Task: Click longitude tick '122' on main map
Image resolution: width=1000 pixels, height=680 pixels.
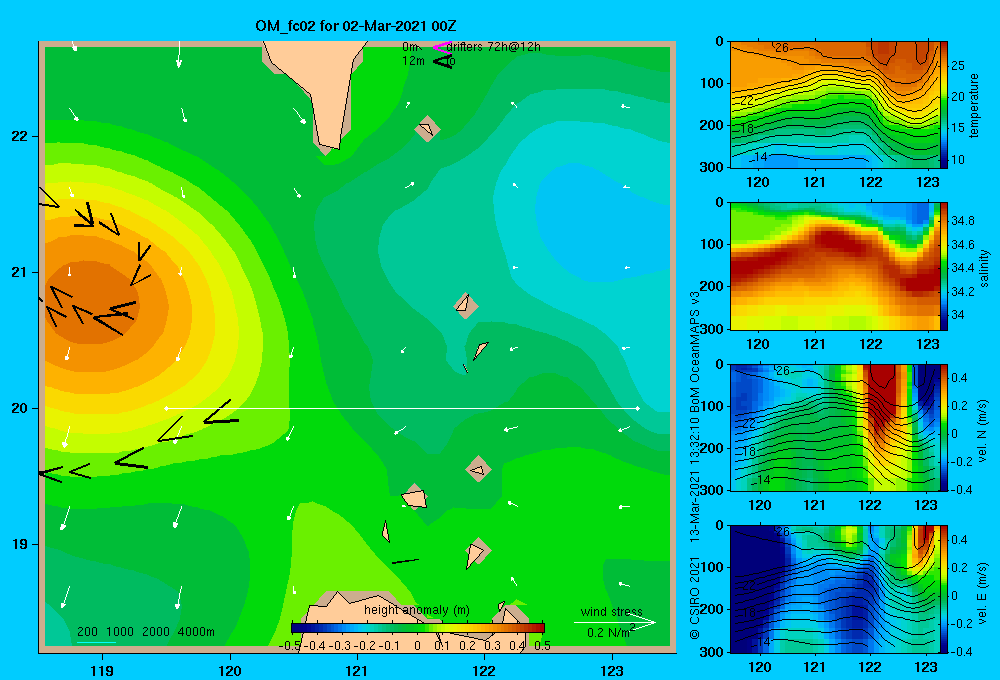Action: (484, 670)
